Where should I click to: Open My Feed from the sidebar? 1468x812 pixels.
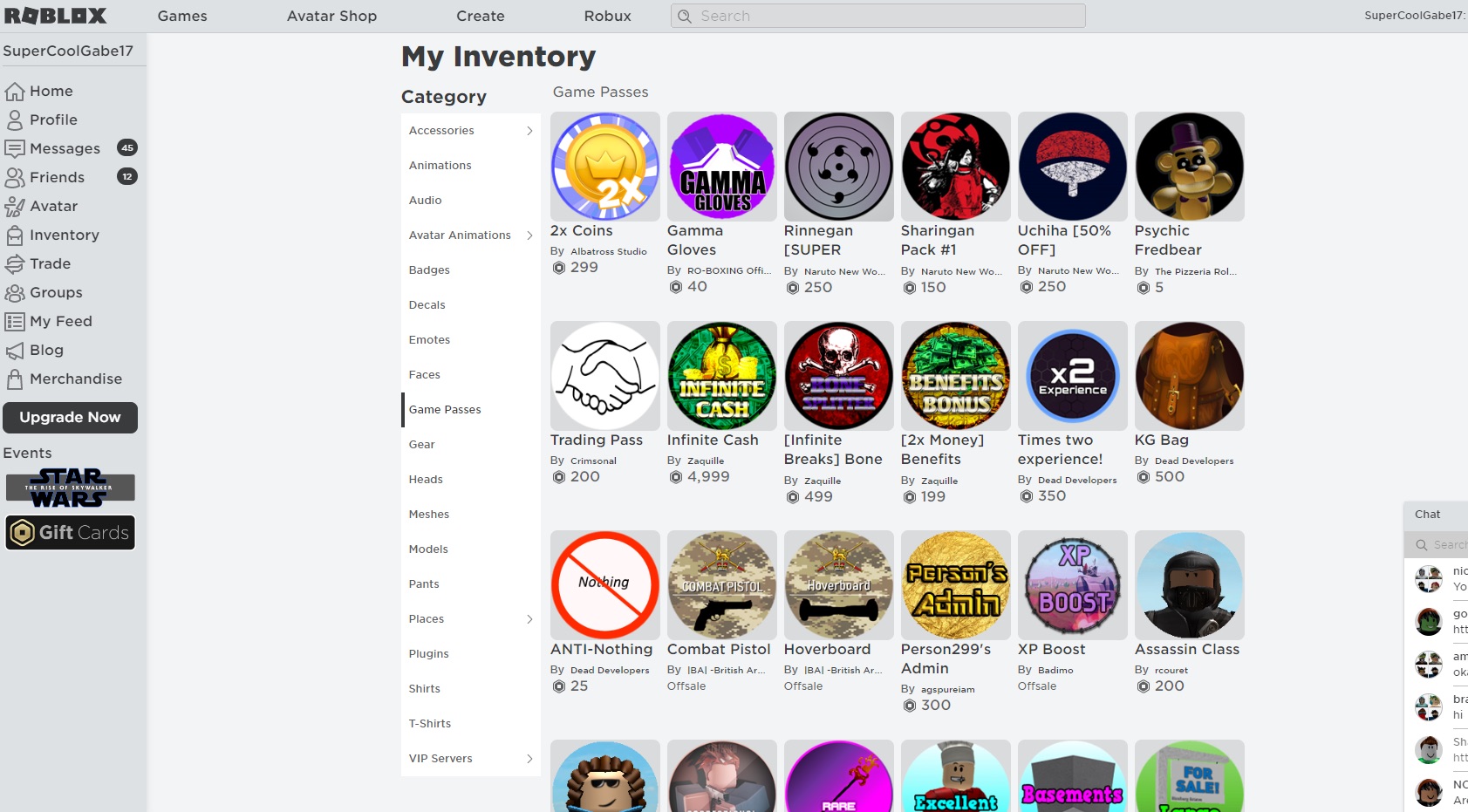pos(16,321)
